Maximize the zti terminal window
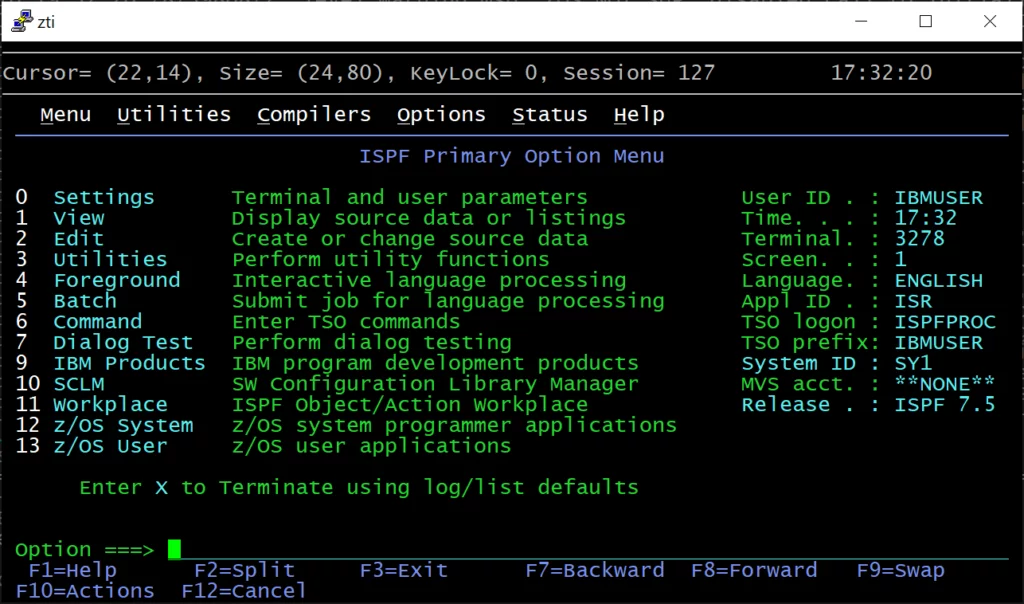The width and height of the screenshot is (1024, 604). pos(925,21)
